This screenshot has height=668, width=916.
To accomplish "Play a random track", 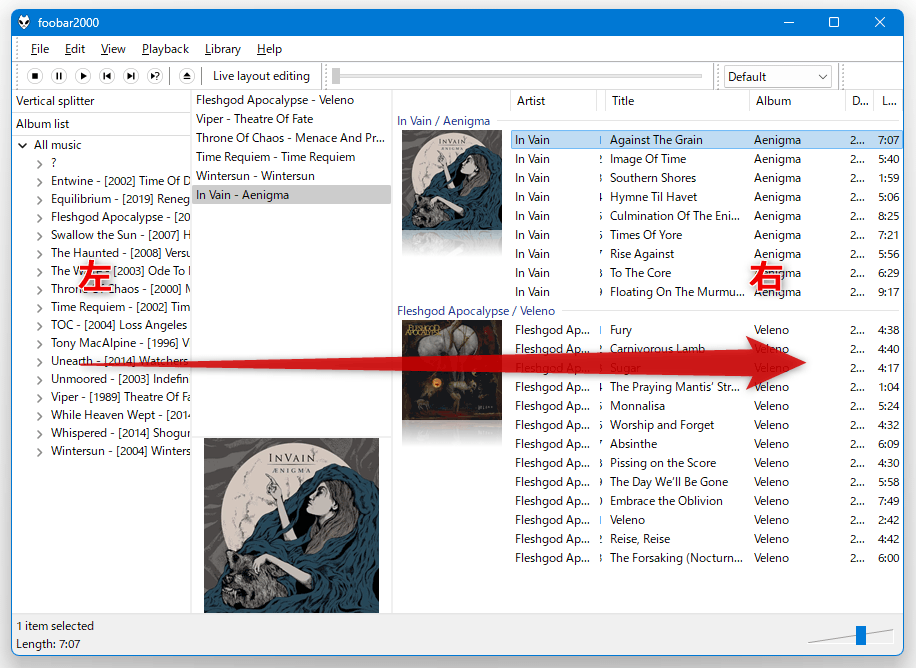I will pyautogui.click(x=155, y=76).
